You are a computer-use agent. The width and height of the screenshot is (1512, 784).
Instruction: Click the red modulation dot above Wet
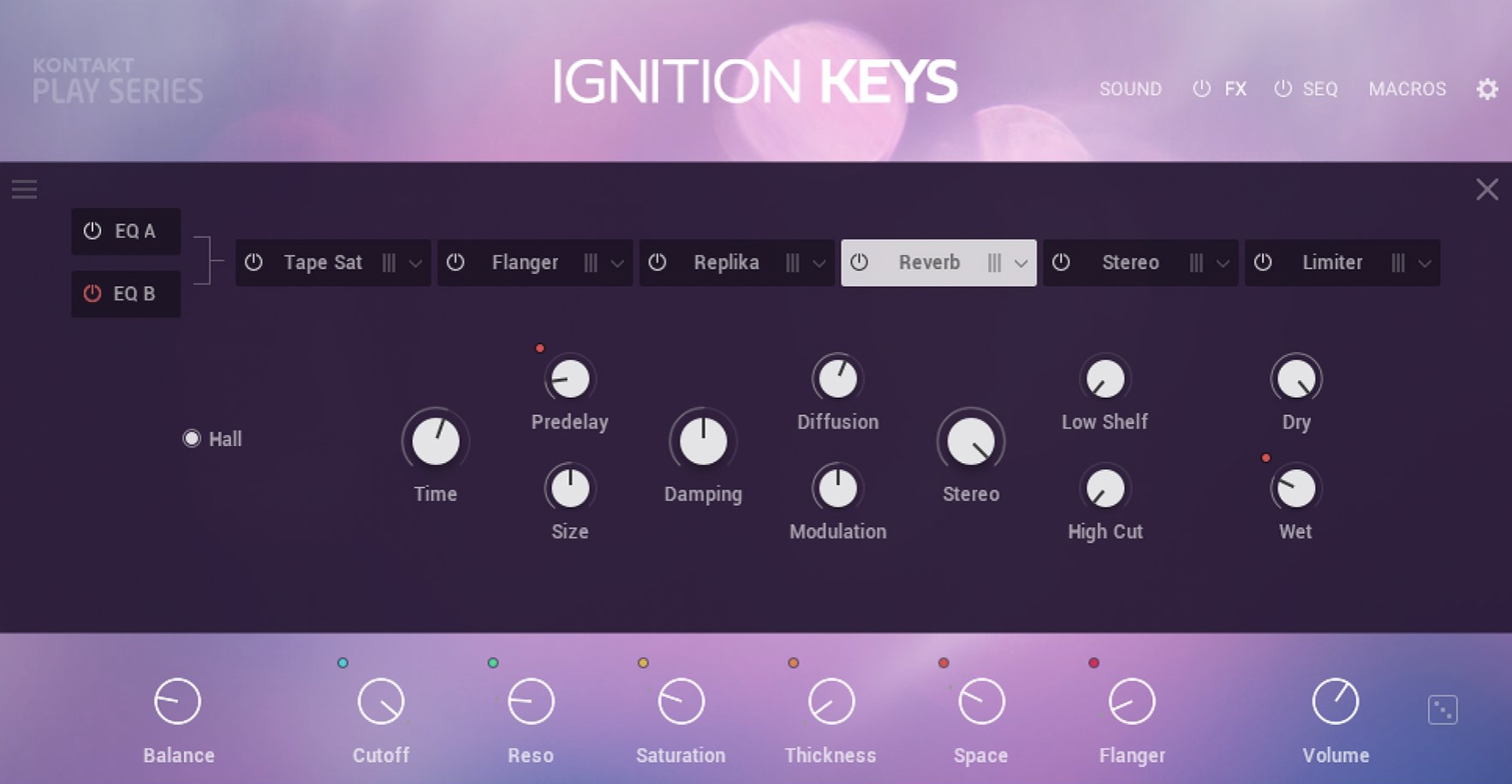1265,458
